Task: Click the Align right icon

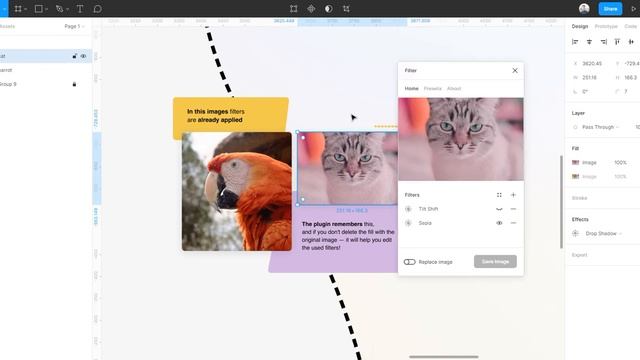Action: 603,42
